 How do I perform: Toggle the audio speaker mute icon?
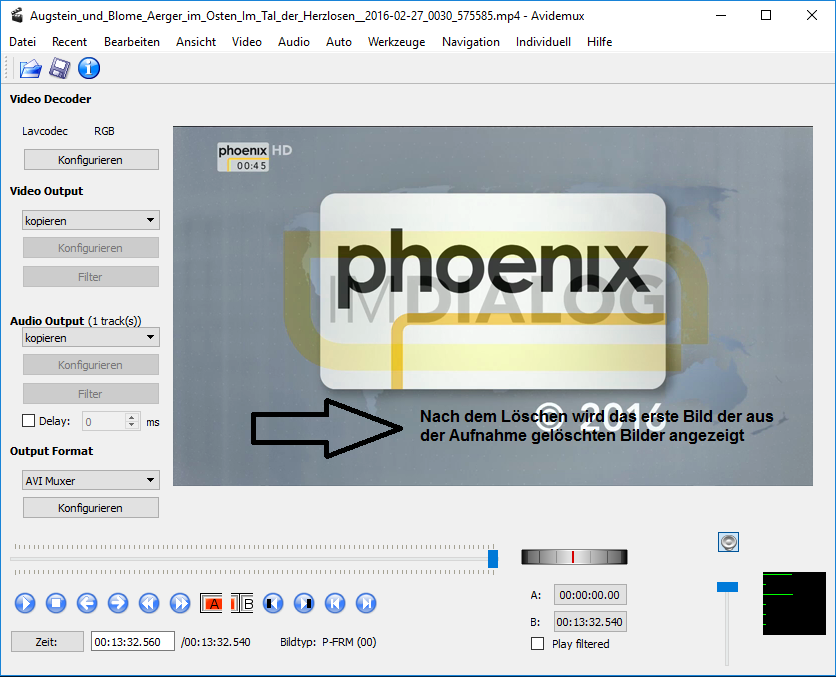point(728,542)
